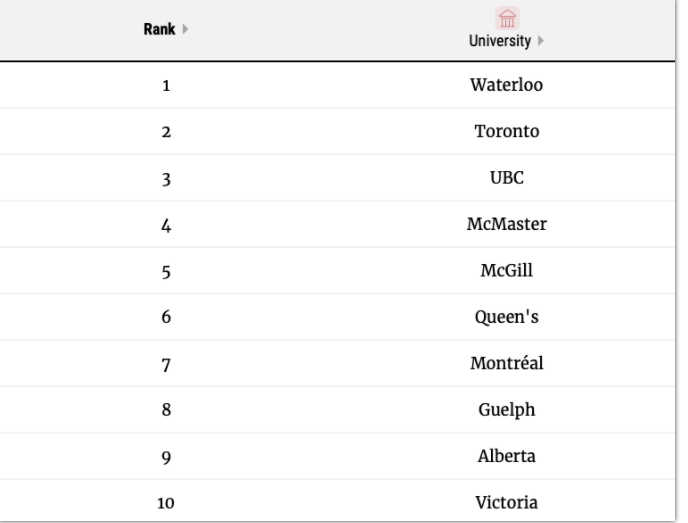Click the sort arrow beside University
Image resolution: width=688 pixels, height=523 pixels.
[x=538, y=38]
